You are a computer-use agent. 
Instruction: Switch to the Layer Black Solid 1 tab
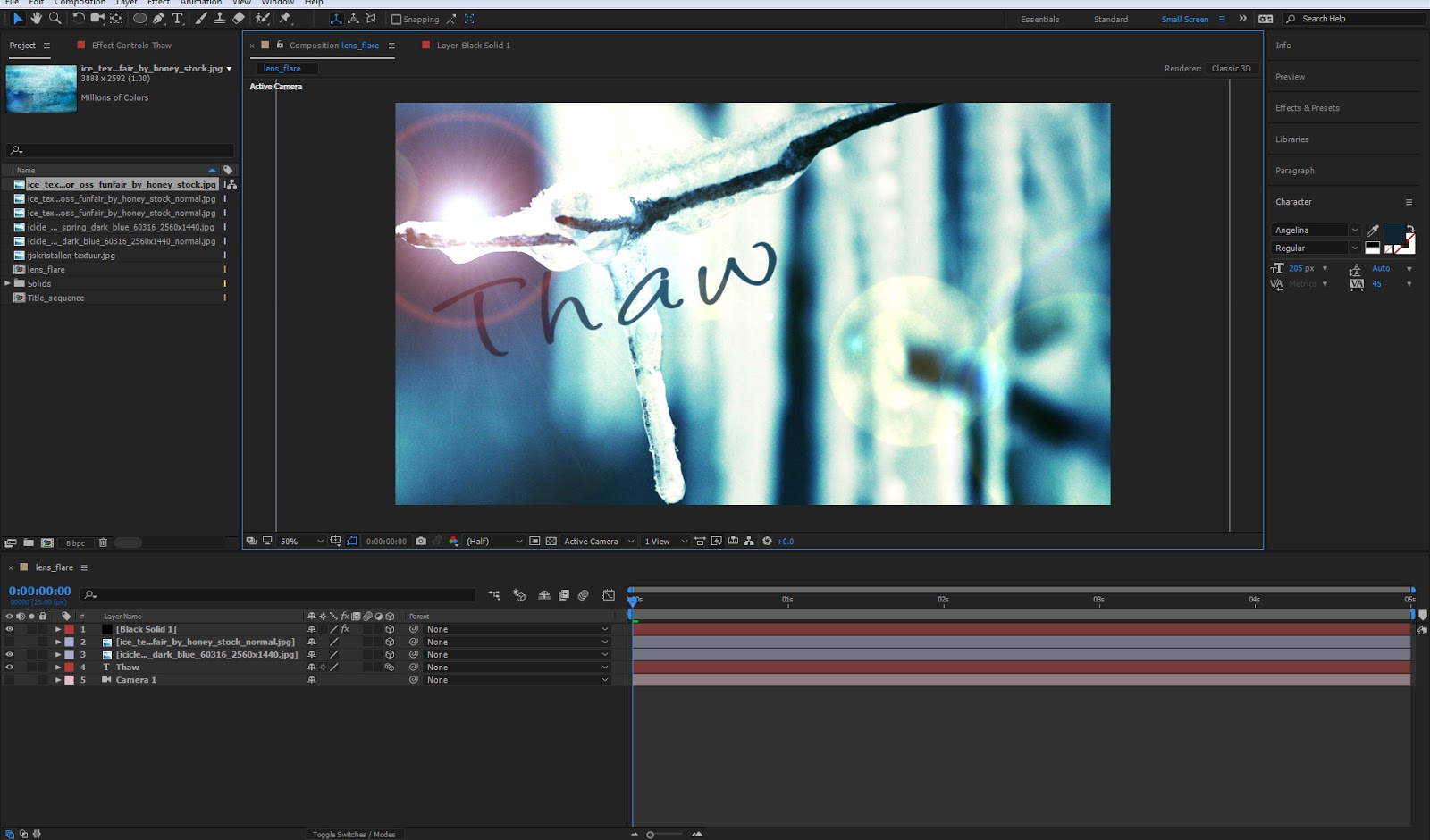click(x=474, y=46)
